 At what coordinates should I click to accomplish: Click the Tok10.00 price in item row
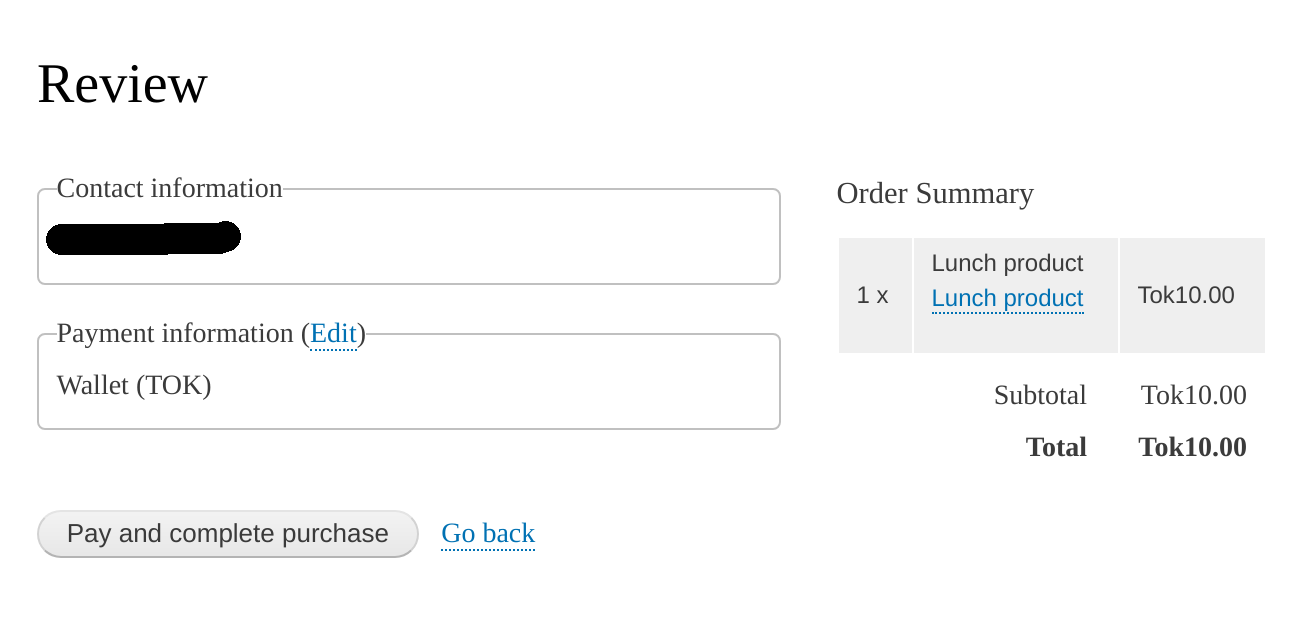point(1186,296)
